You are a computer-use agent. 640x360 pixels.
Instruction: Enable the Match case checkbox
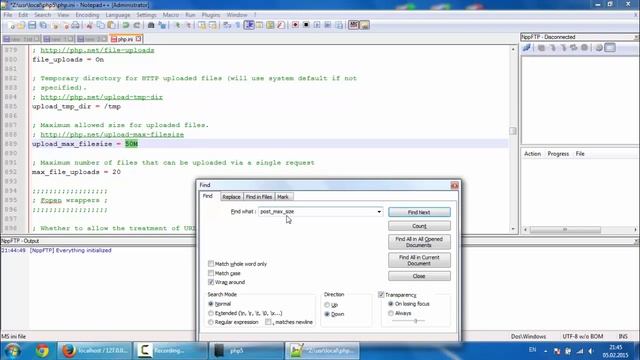click(211, 273)
